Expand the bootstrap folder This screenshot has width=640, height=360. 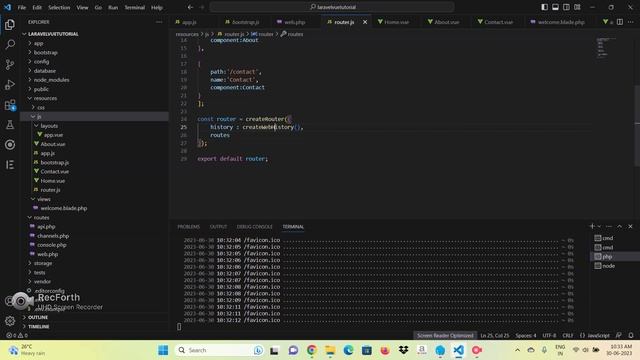tap(94, 53)
